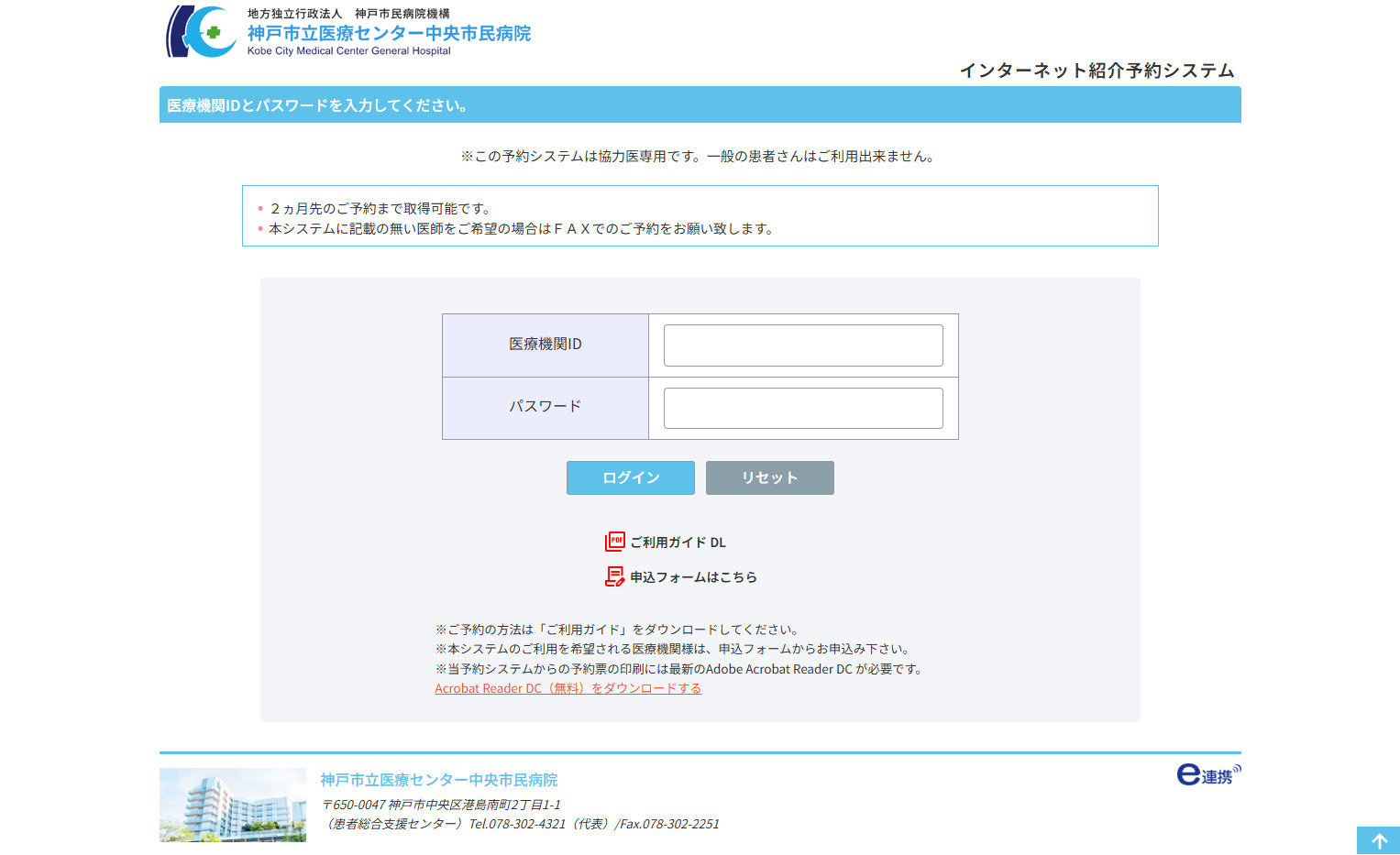Click the パスワード label cell
Screen dimensions: 1400x855
[x=546, y=407]
